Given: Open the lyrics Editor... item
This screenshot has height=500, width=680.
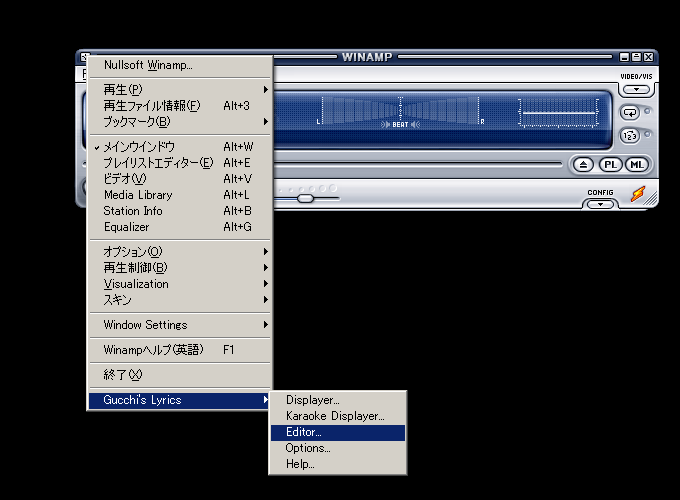Looking at the screenshot, I should [338, 432].
